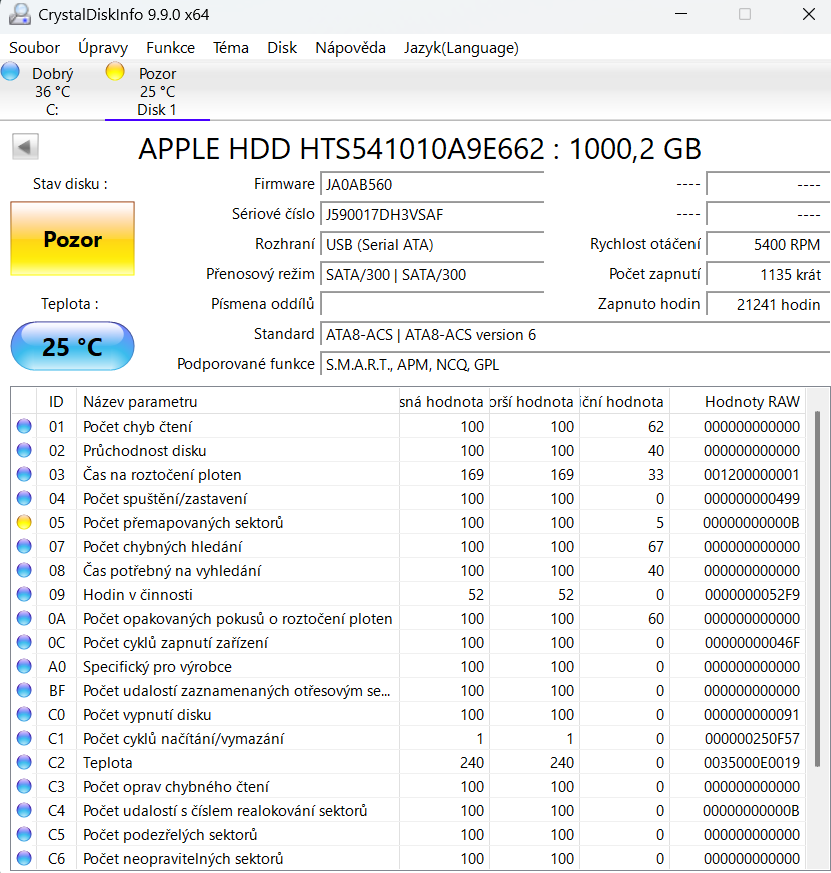831x873 pixels.
Task: Click the Hodnoty RAW column header
Action: tap(737, 401)
